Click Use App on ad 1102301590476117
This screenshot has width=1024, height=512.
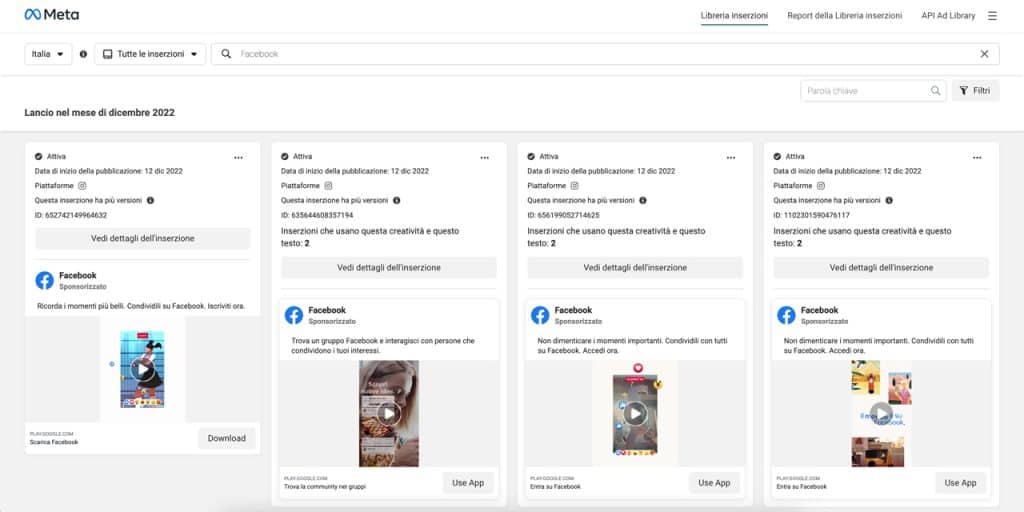(961, 483)
